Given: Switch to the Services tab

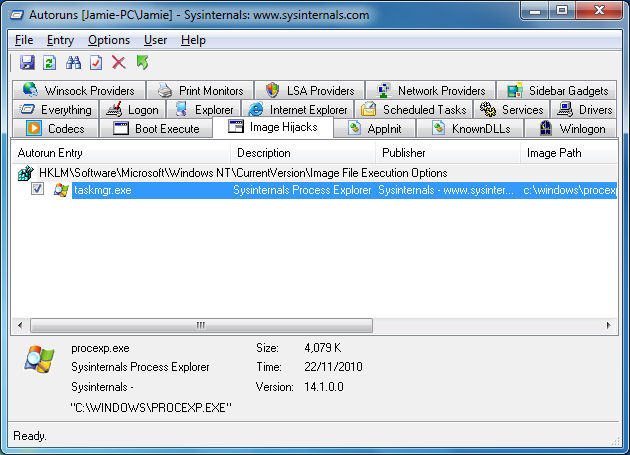Looking at the screenshot, I should 511,109.
